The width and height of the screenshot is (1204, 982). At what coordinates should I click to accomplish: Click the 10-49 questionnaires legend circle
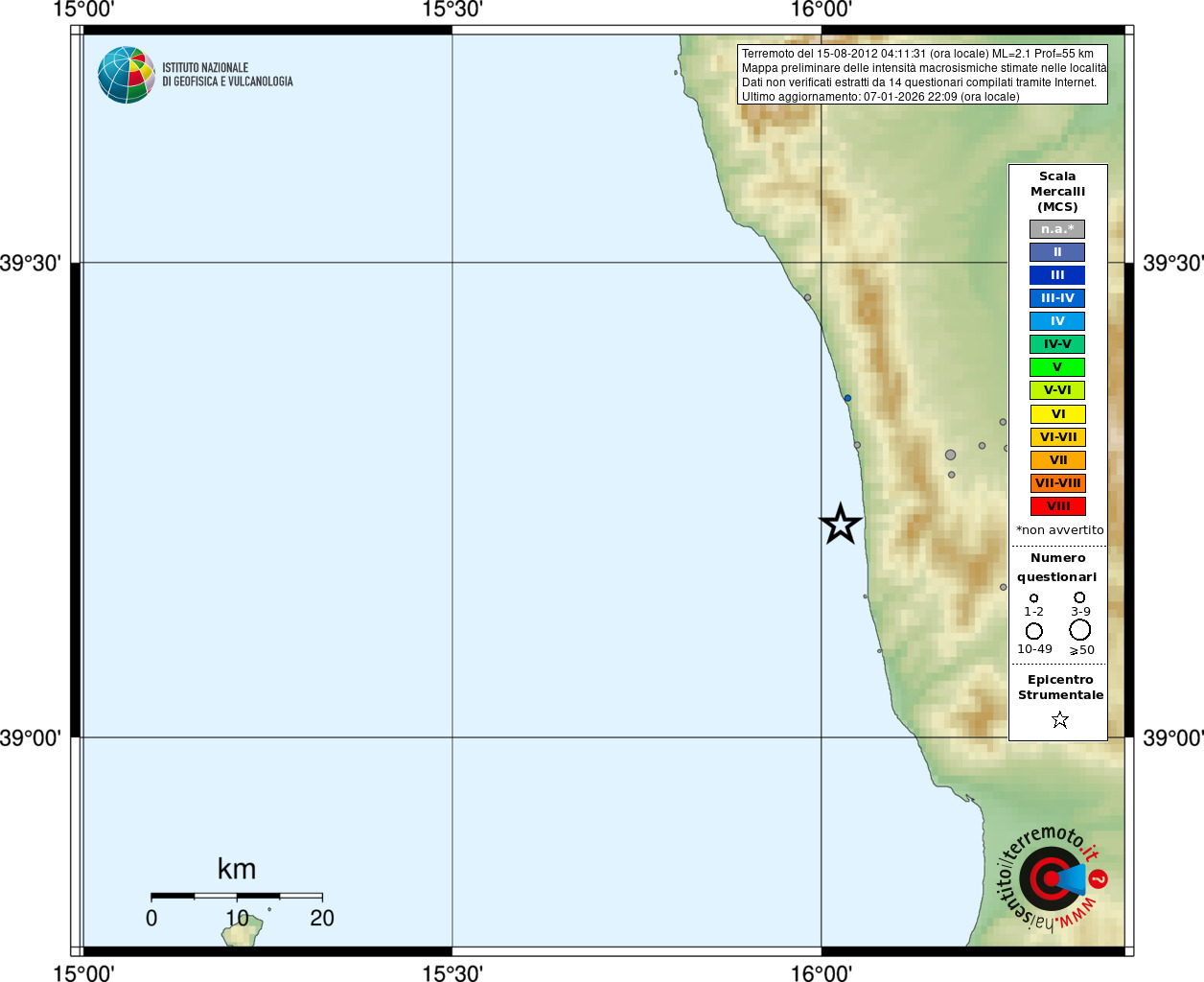point(1033,631)
